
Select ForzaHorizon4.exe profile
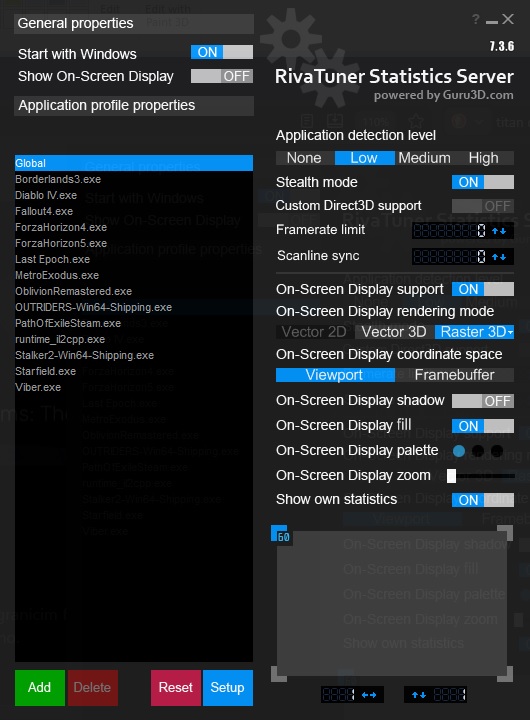(134, 227)
